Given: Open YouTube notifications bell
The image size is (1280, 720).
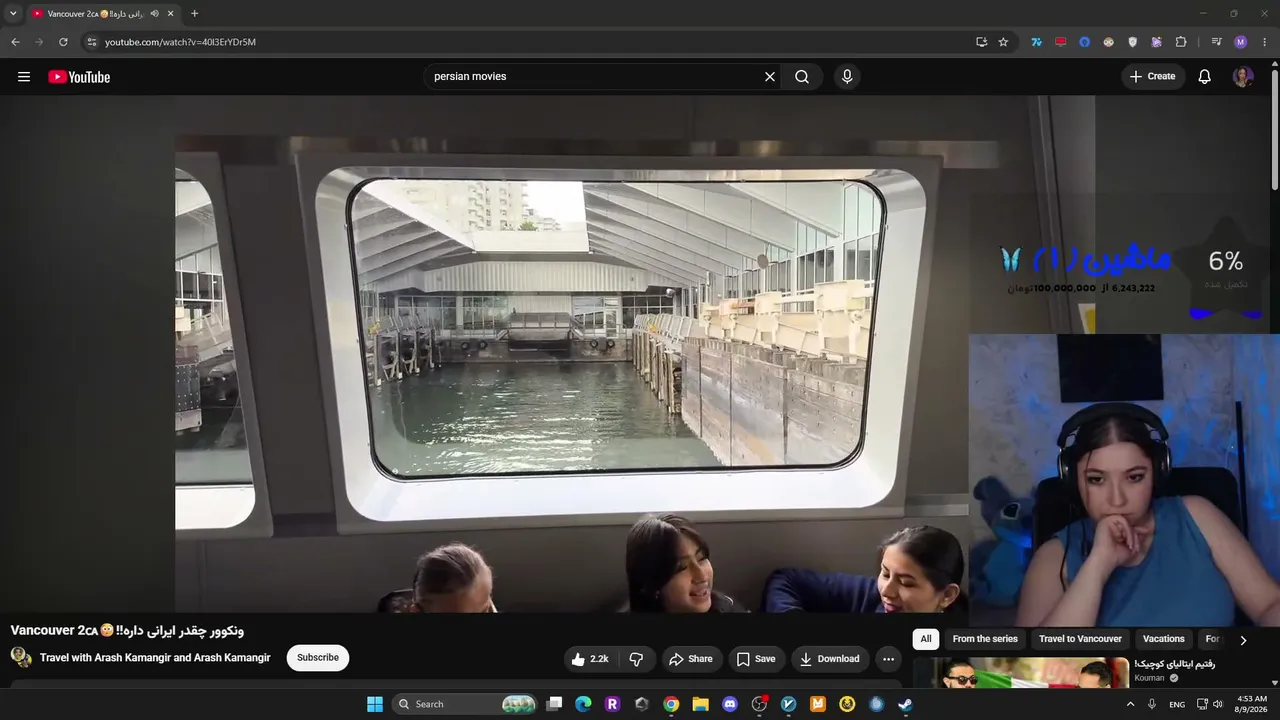Looking at the screenshot, I should [1205, 77].
